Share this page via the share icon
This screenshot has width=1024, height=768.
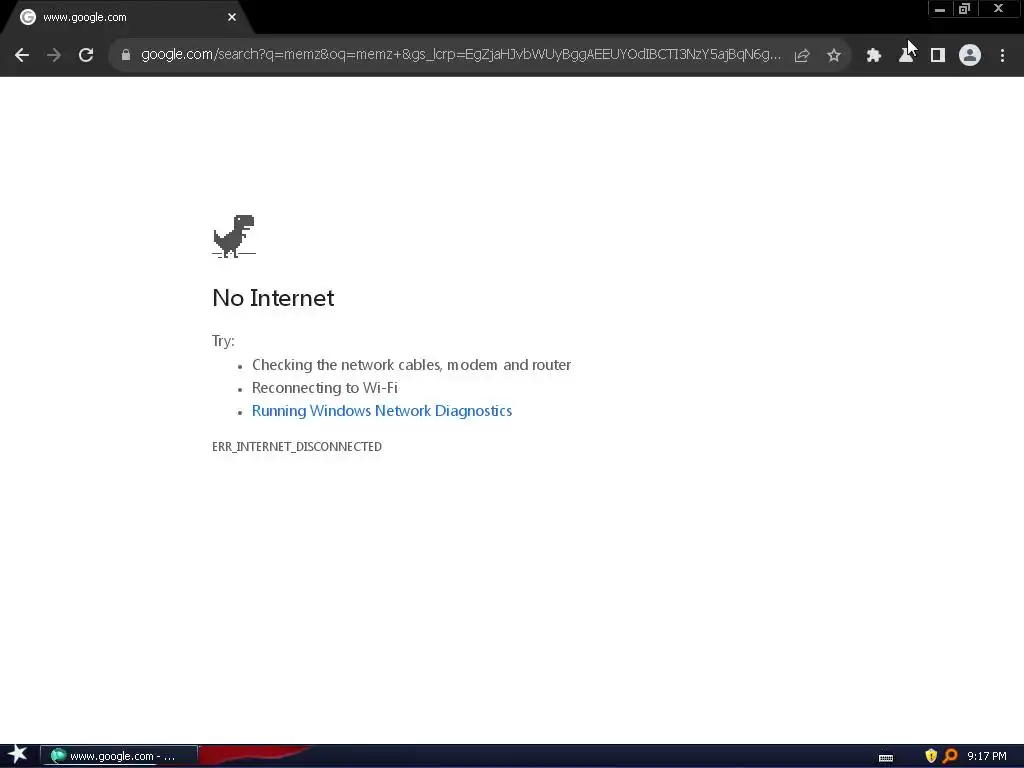[x=802, y=56]
